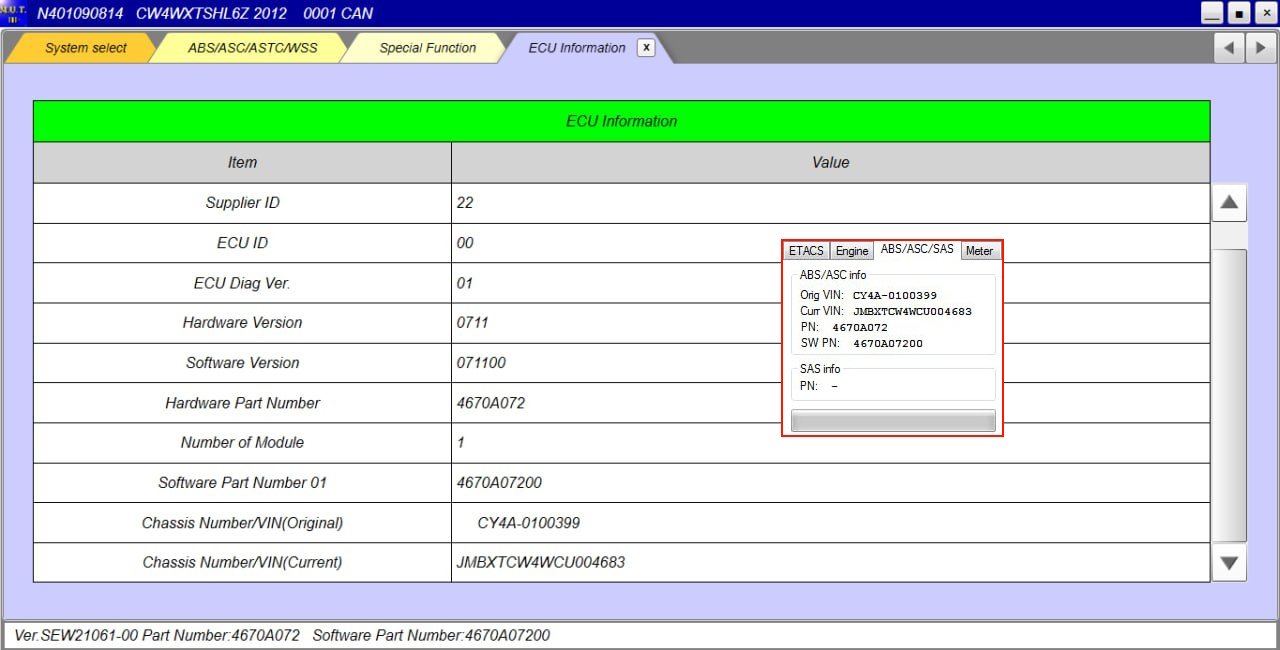This screenshot has width=1280, height=650.
Task: Select the Number of Module row label
Action: click(x=242, y=443)
